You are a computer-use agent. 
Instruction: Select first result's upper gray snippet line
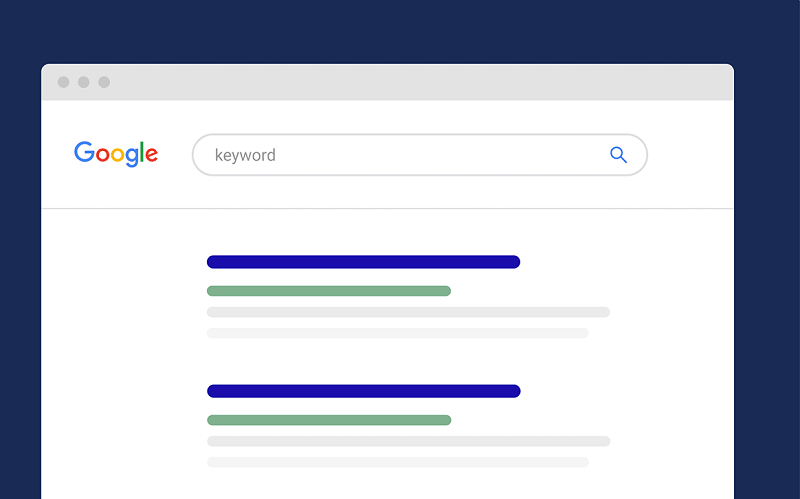tap(408, 312)
